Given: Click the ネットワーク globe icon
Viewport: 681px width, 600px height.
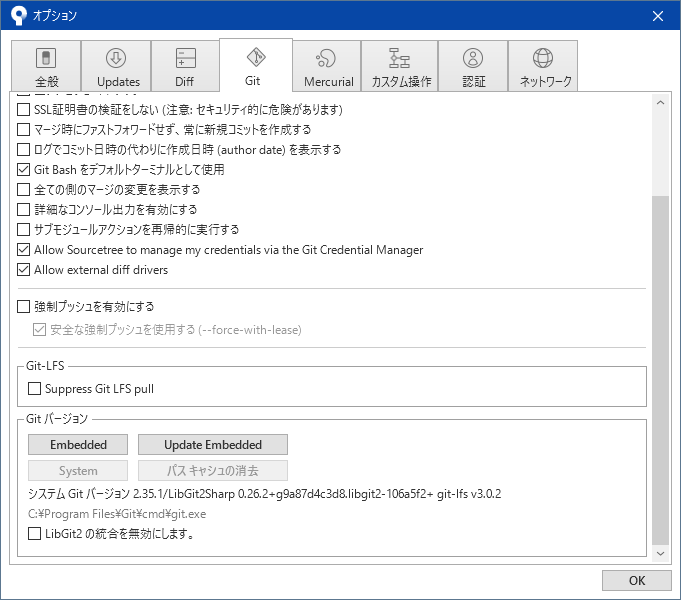Looking at the screenshot, I should click(543, 58).
